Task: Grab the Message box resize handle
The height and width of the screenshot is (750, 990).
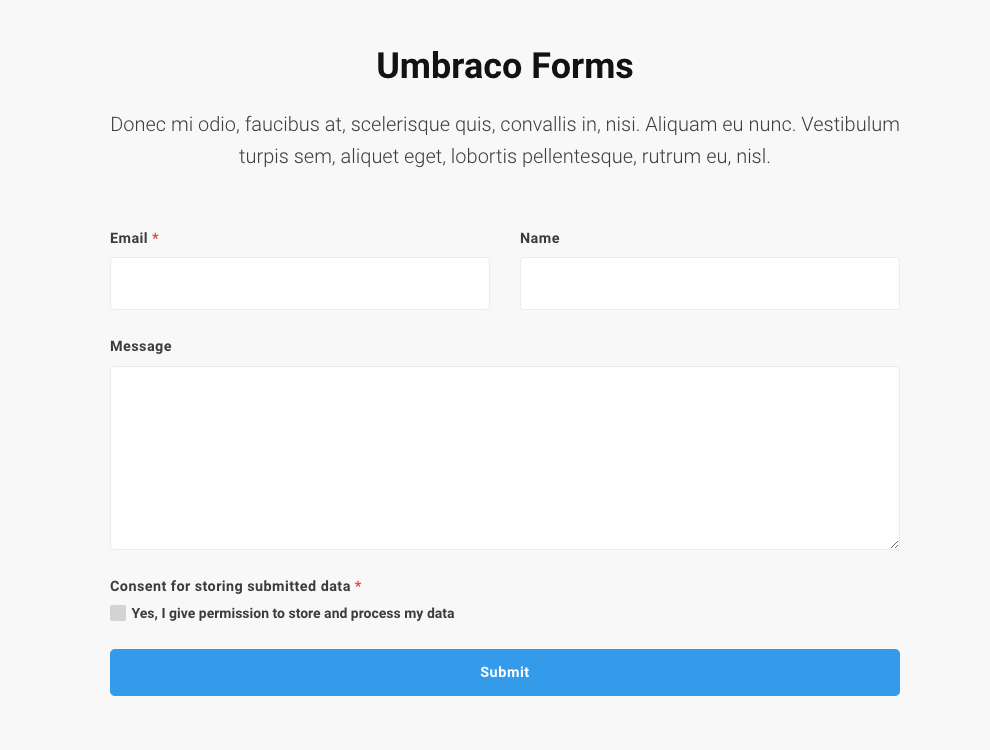Action: [895, 544]
